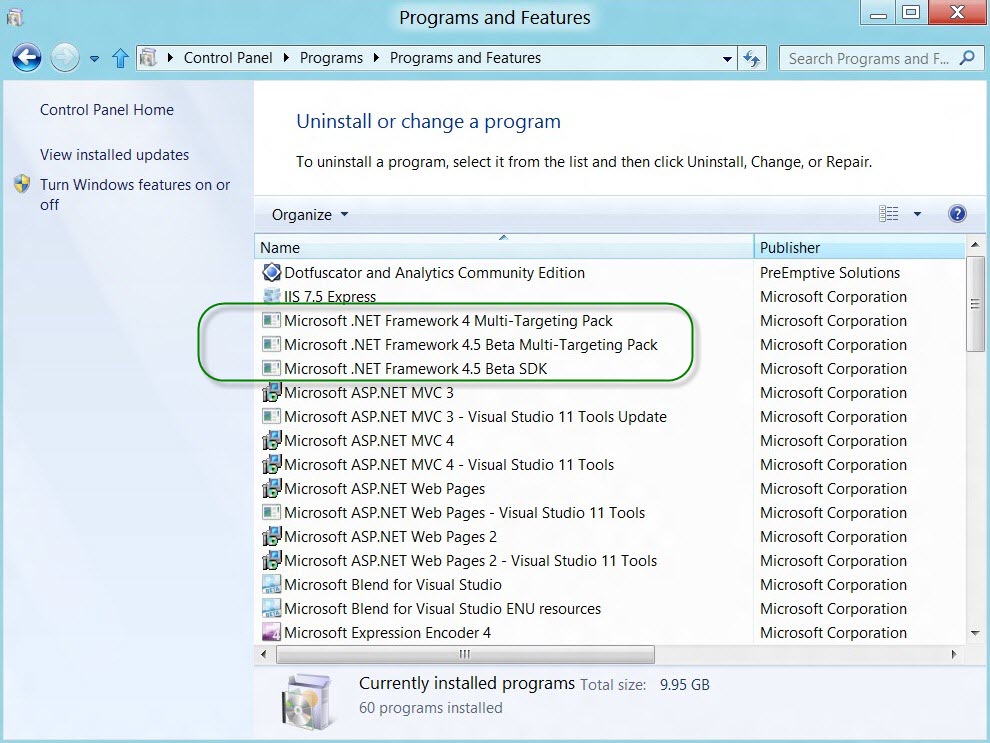Viewport: 990px width, 743px height.
Task: Click the horizontal scrollbar right arrow
Action: pos(953,655)
